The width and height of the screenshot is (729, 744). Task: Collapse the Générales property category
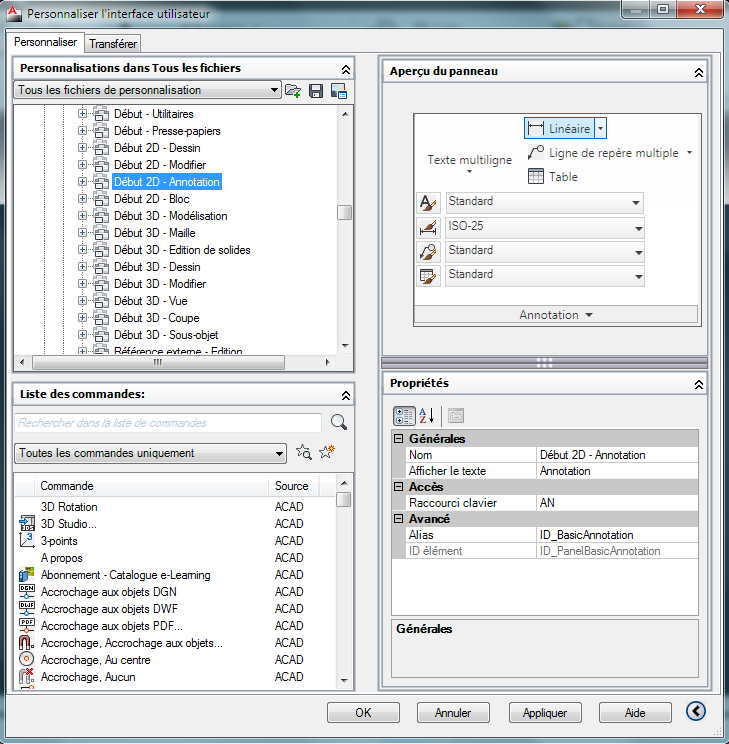[398, 439]
